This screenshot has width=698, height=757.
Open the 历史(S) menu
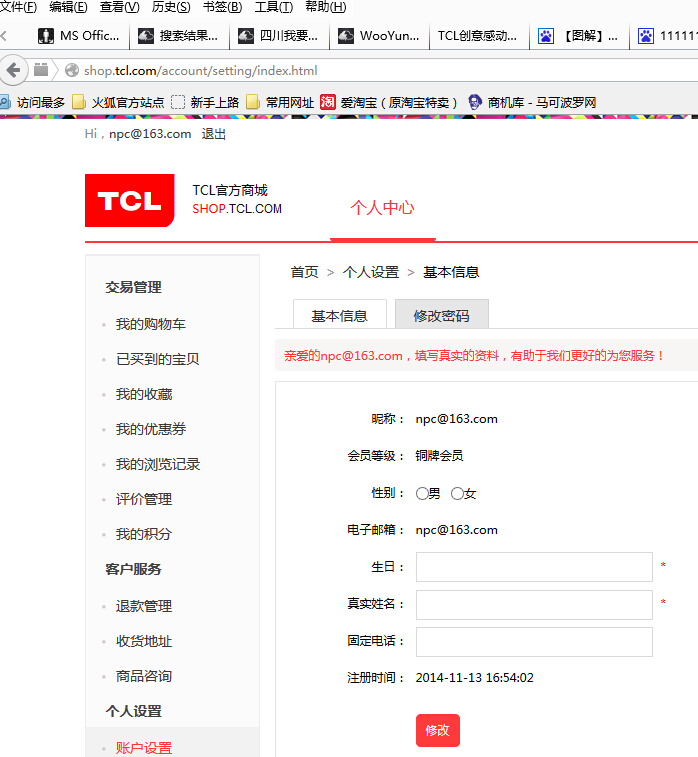[x=171, y=7]
